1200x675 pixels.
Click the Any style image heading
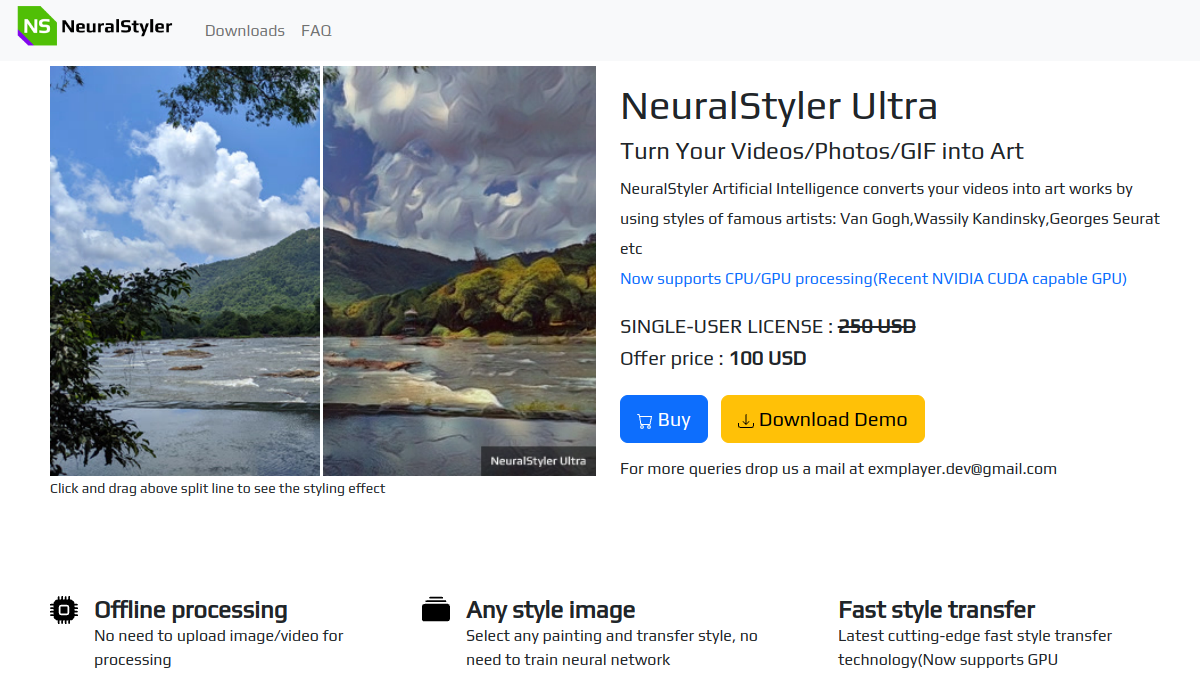(551, 610)
